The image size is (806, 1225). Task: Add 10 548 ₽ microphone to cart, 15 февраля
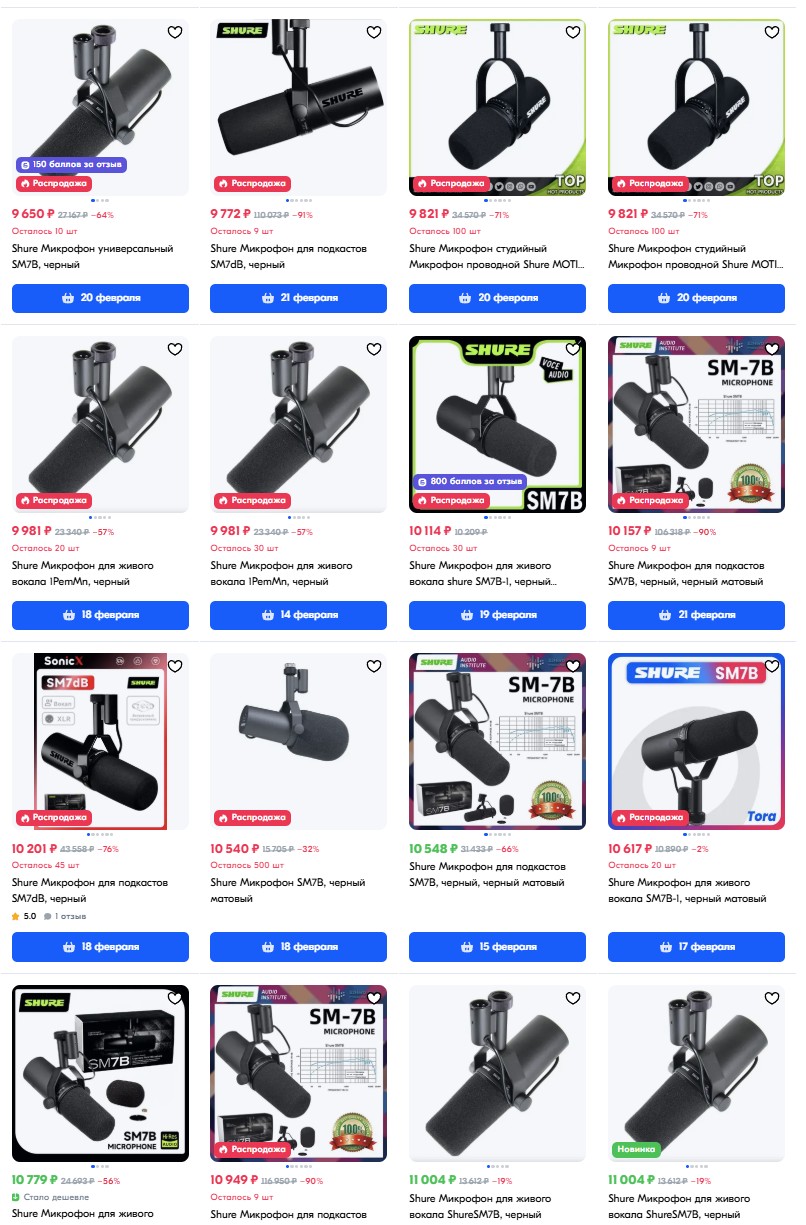coord(497,947)
